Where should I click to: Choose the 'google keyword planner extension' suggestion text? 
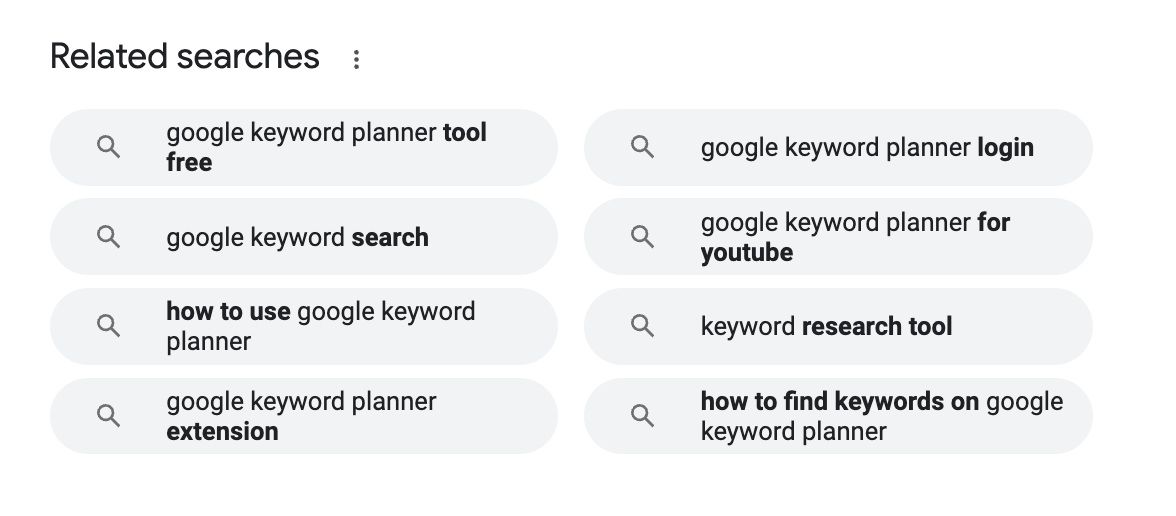pyautogui.click(x=301, y=416)
